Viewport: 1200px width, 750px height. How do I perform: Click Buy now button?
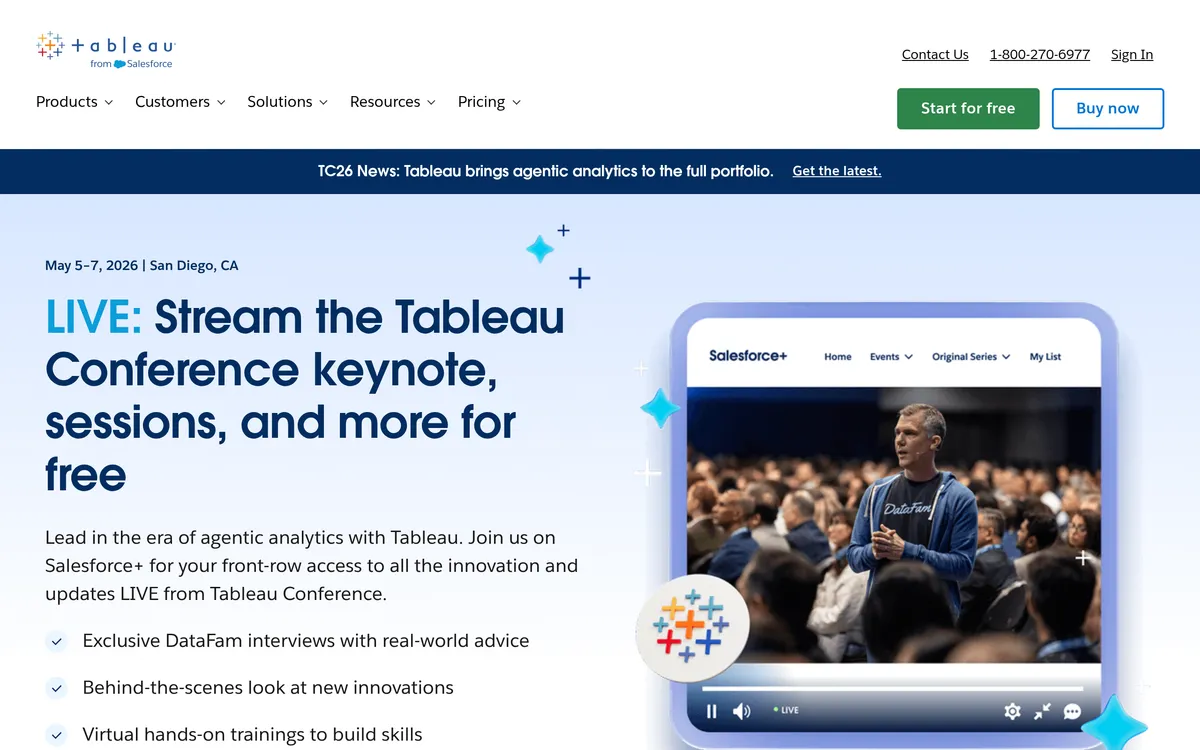pos(1108,109)
